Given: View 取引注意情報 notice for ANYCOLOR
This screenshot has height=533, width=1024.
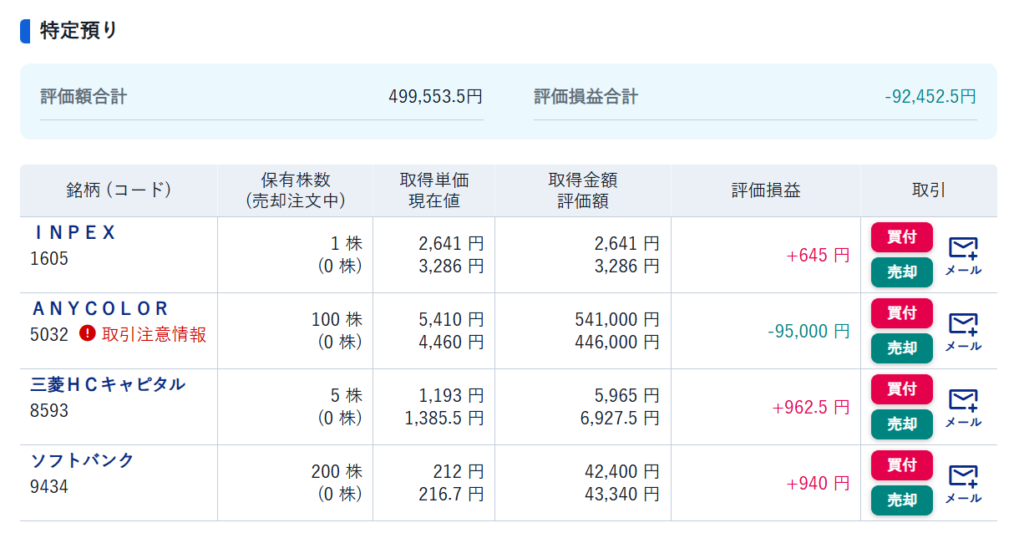Looking at the screenshot, I should pos(155,334).
